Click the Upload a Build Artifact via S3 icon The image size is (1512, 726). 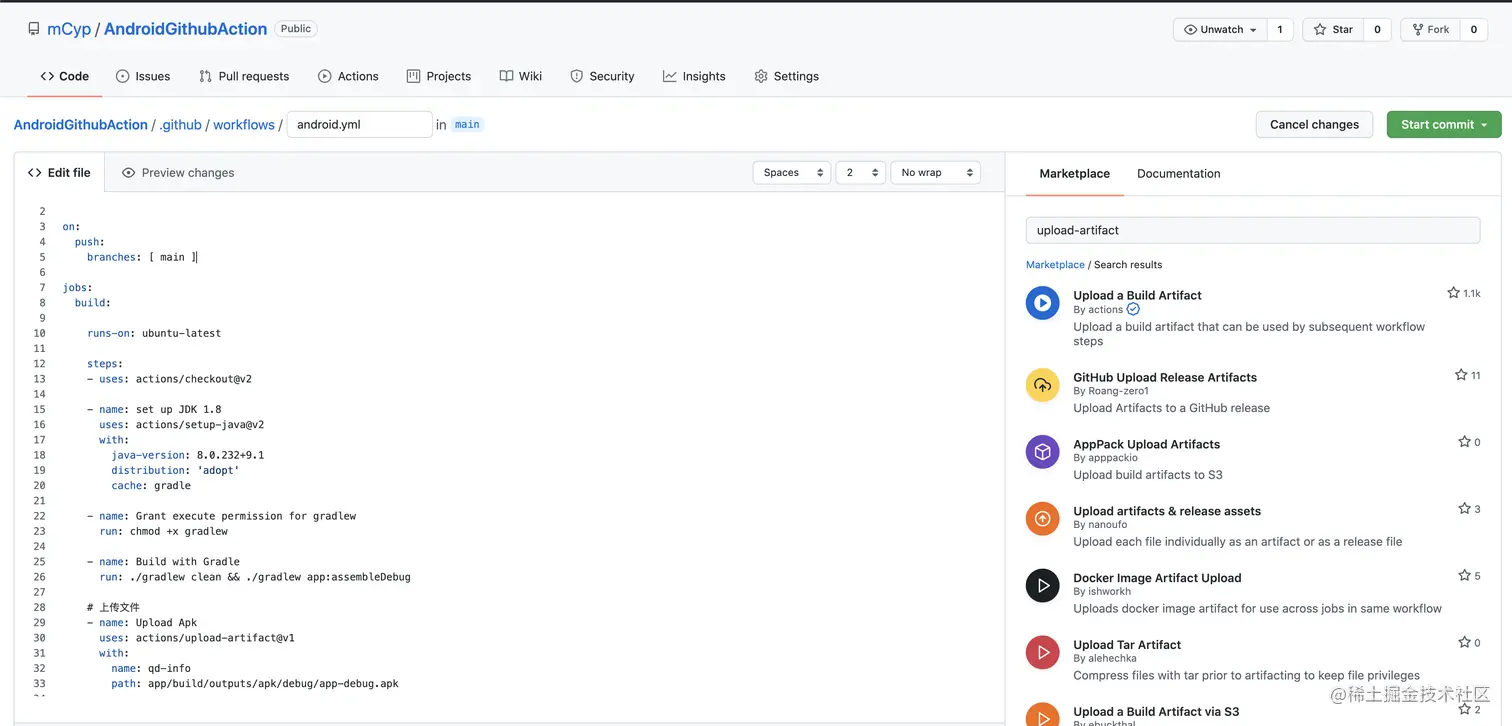click(1042, 714)
